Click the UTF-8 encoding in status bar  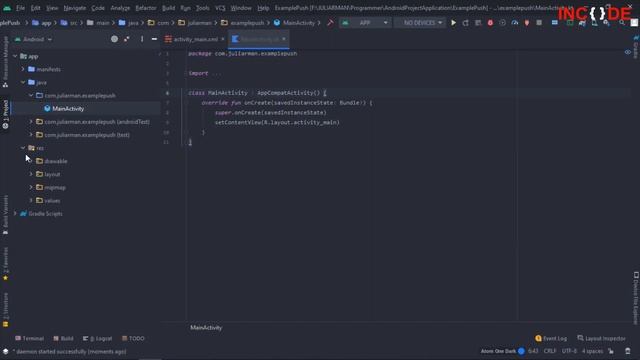(569, 351)
